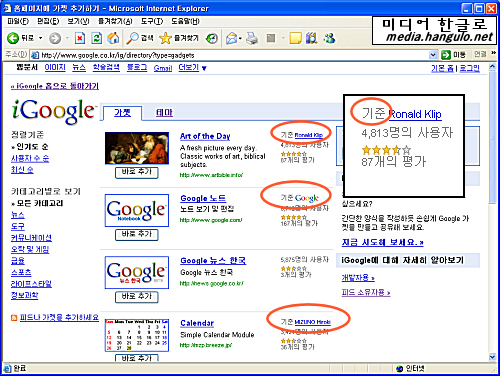
Task: Open Back button history dropdown arrow
Action: coord(40,38)
